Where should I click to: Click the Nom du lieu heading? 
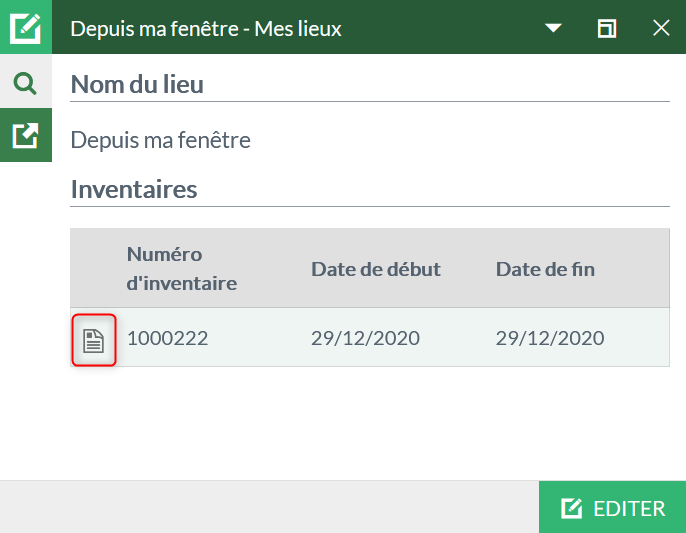pyautogui.click(x=137, y=84)
